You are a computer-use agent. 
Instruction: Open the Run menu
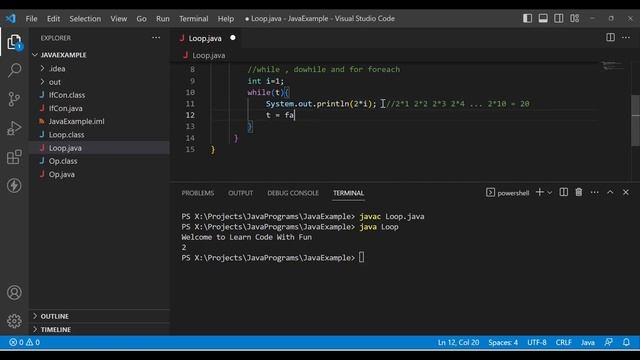click(162, 19)
